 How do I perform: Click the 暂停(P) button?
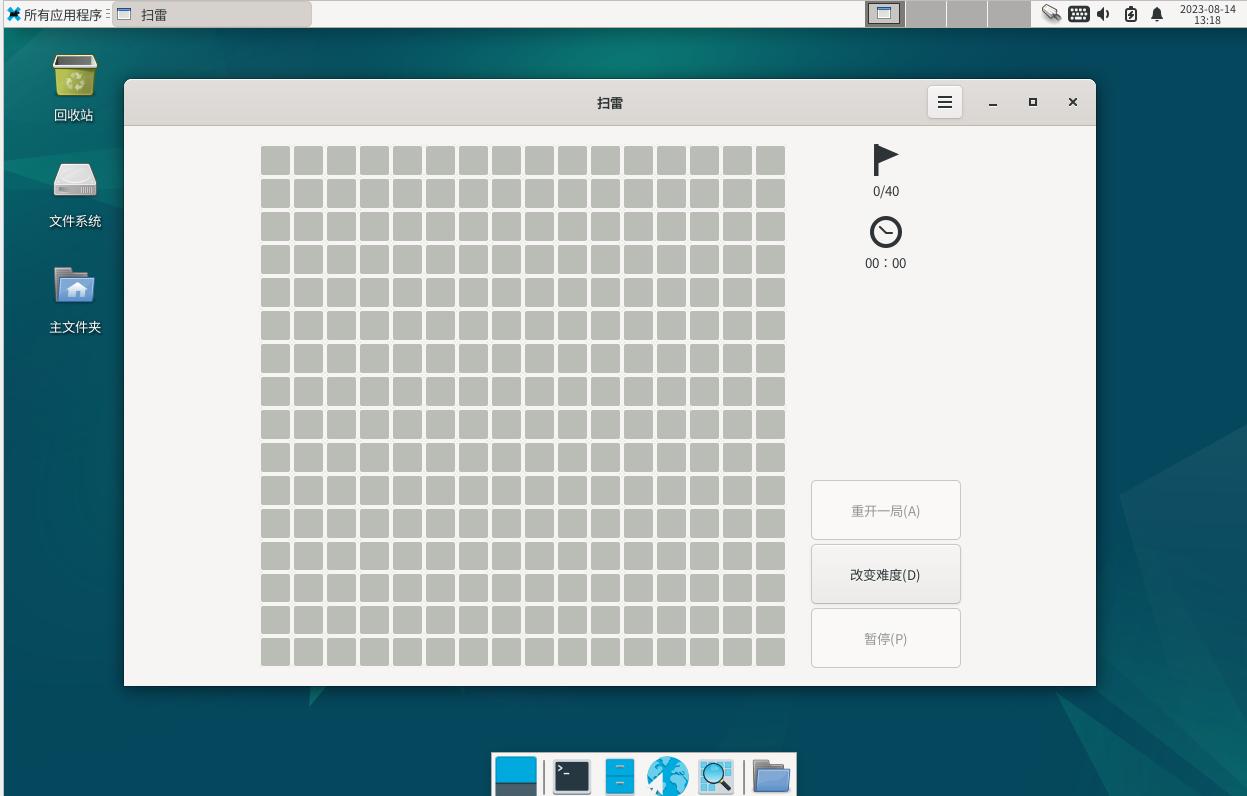point(886,638)
